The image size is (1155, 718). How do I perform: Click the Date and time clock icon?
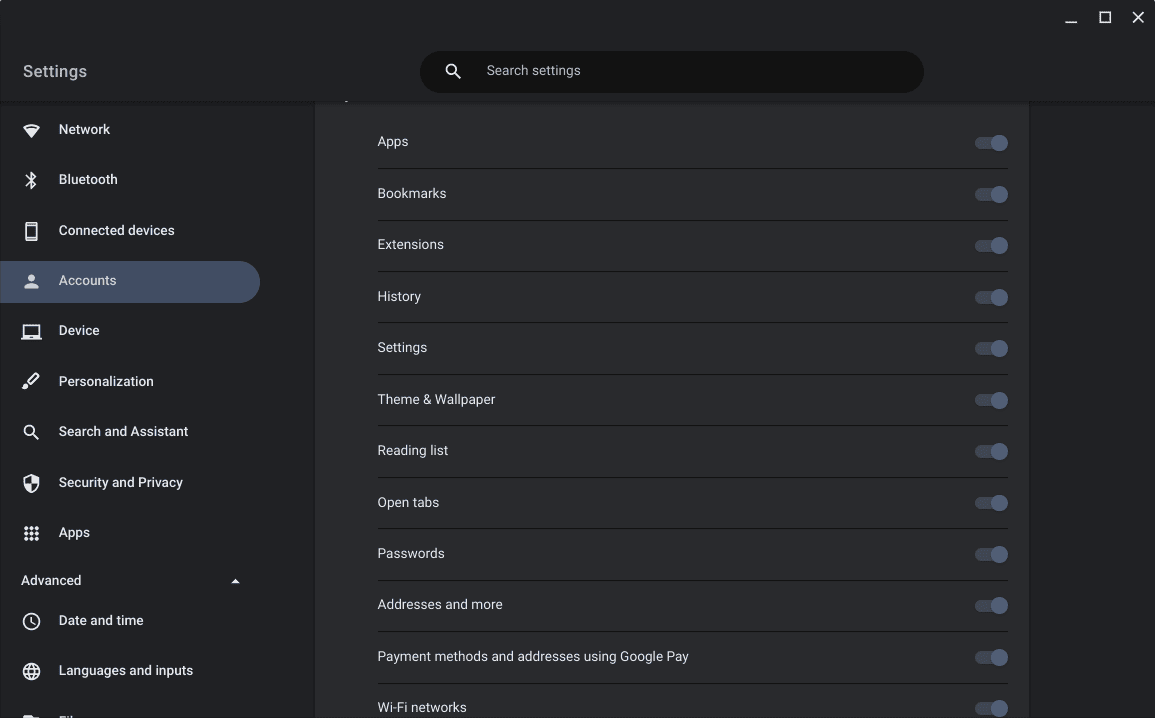click(31, 622)
